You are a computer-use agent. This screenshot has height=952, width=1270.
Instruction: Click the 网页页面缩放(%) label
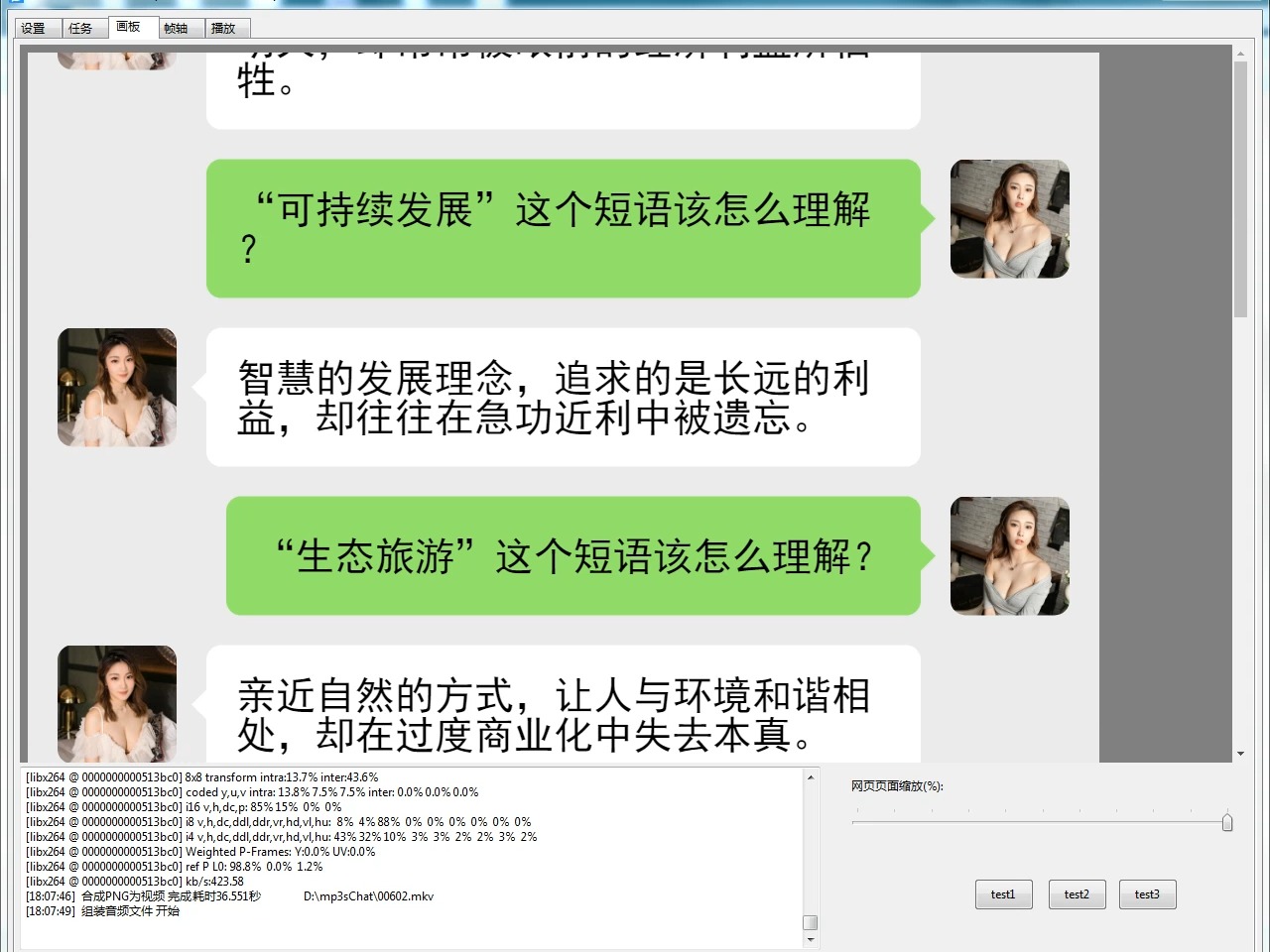pyautogui.click(x=897, y=786)
